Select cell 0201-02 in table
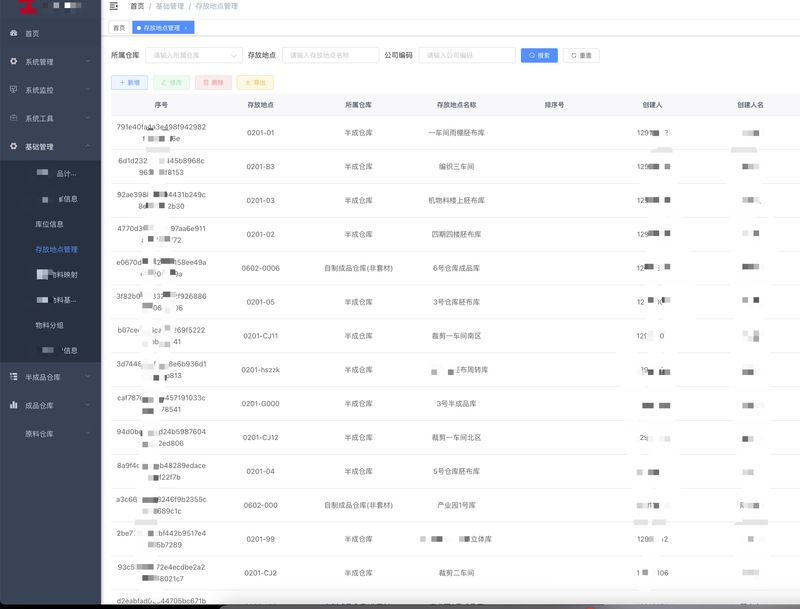The image size is (800, 609). [261, 234]
